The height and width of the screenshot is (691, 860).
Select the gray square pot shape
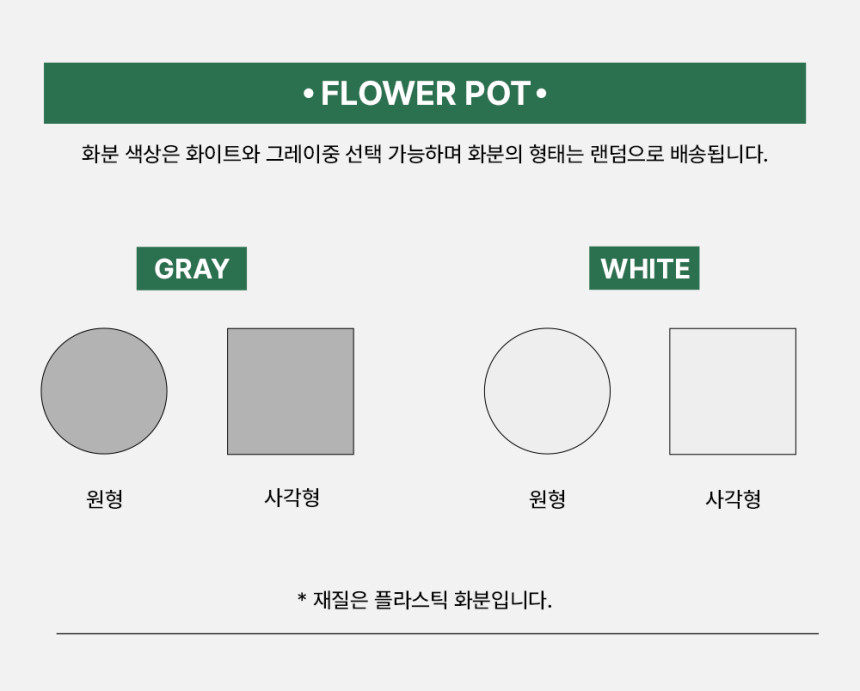click(290, 391)
